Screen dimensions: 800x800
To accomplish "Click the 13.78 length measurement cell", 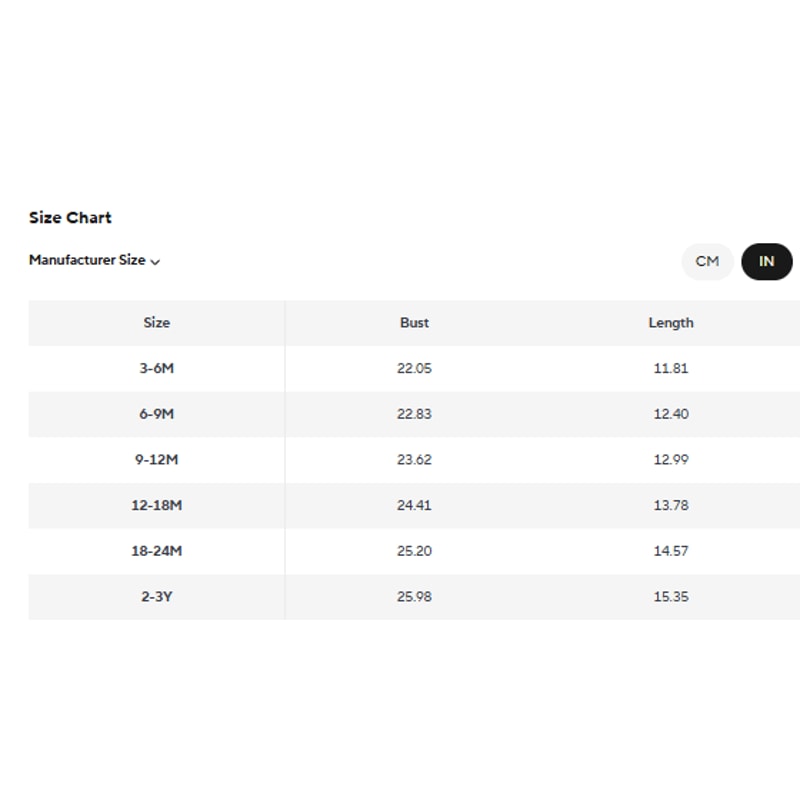I will [x=670, y=505].
